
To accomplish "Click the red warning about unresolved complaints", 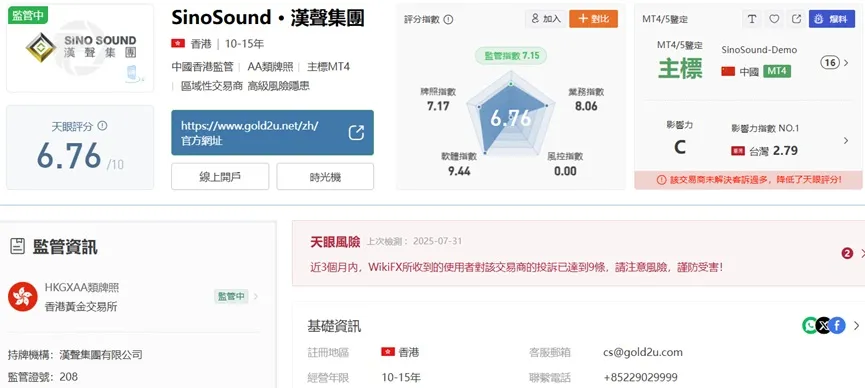I will click(749, 180).
